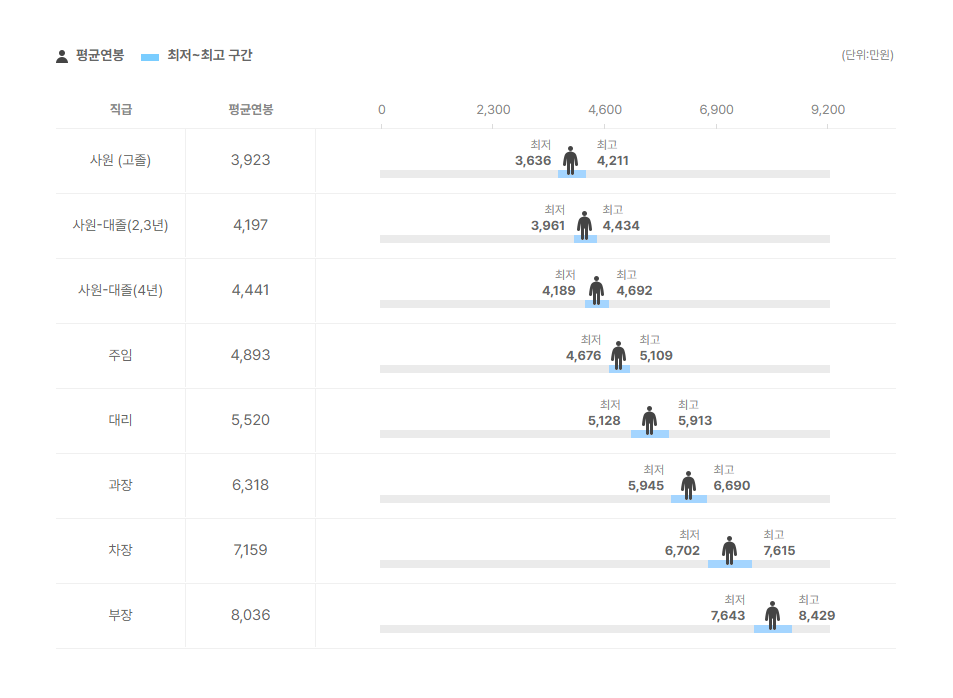Click the person icon in the 과장 row

click(x=688, y=485)
